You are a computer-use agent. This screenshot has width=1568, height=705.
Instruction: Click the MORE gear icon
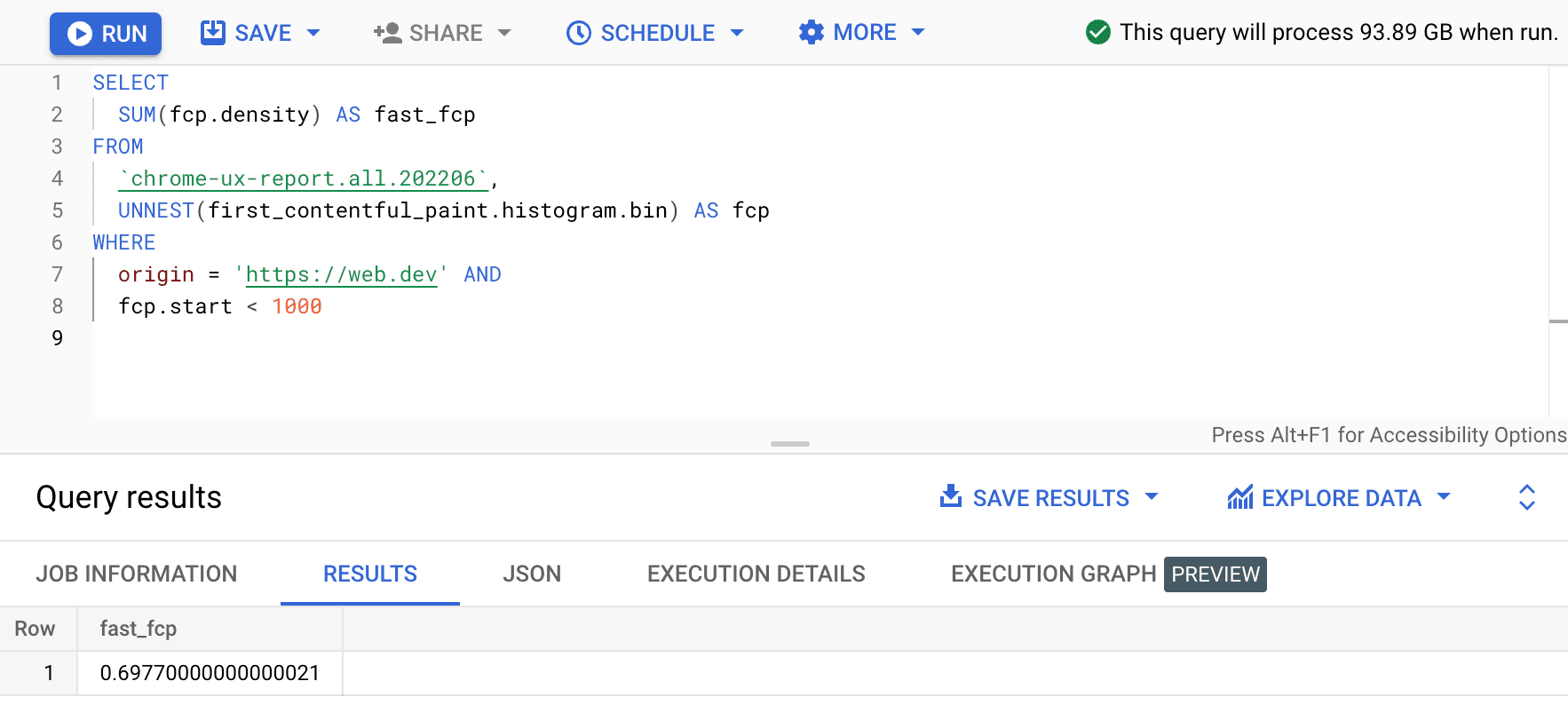[812, 33]
